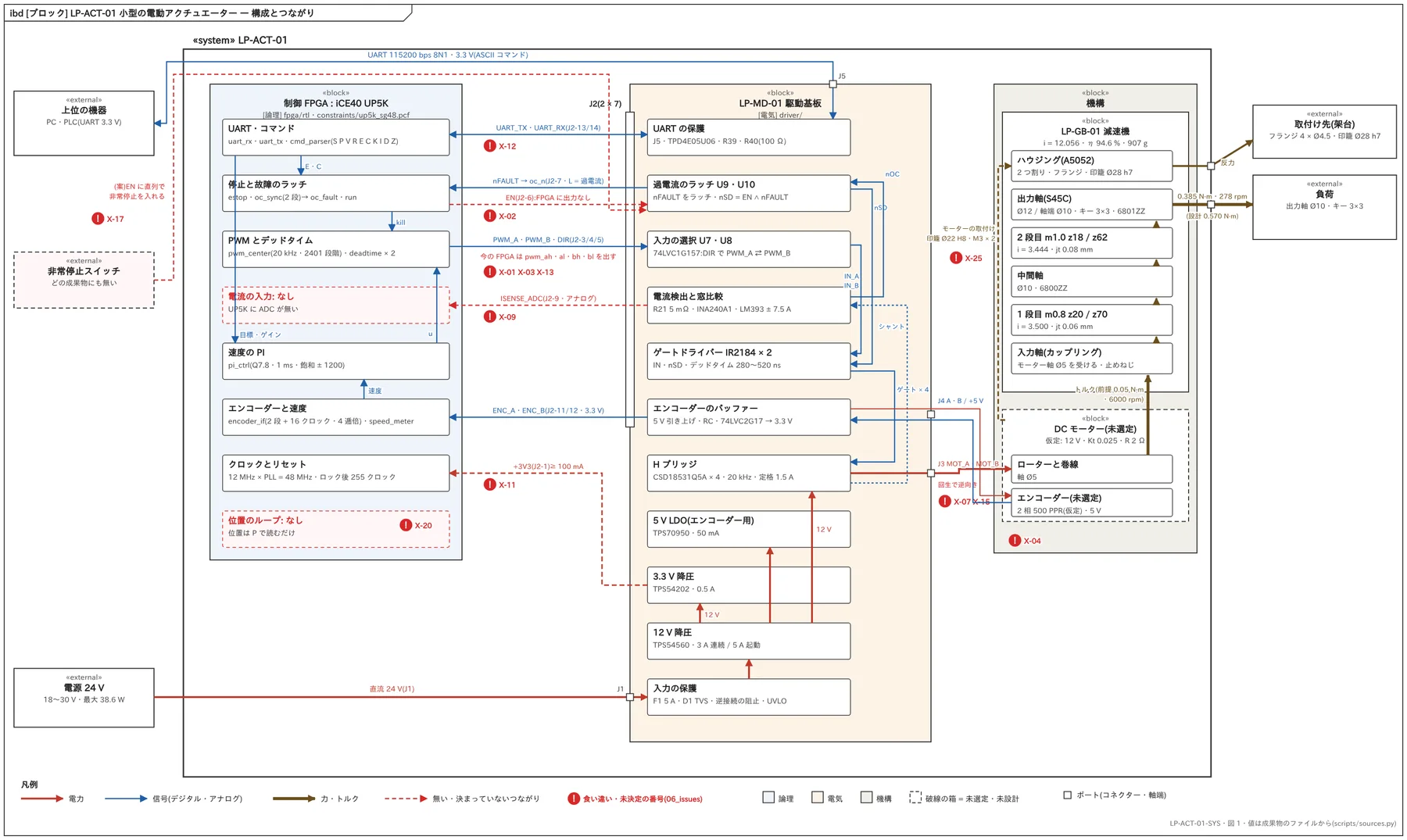Select the 負荷 external block
Screen dimensions: 1407x840
point(1324,207)
